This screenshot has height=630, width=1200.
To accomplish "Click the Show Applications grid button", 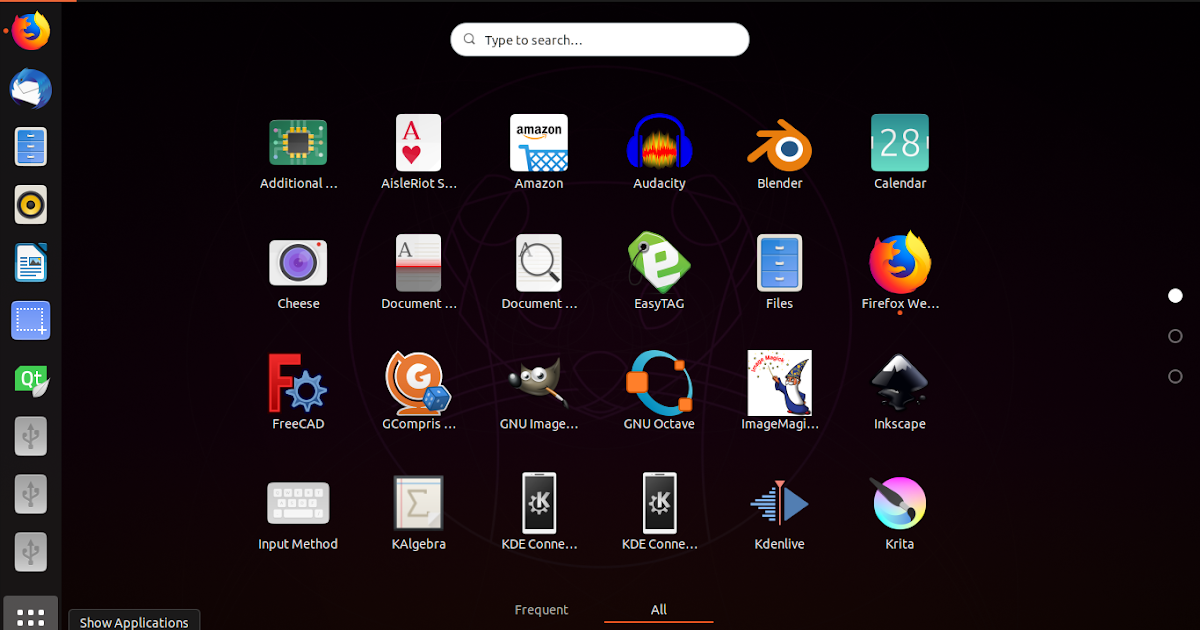I will [x=31, y=614].
